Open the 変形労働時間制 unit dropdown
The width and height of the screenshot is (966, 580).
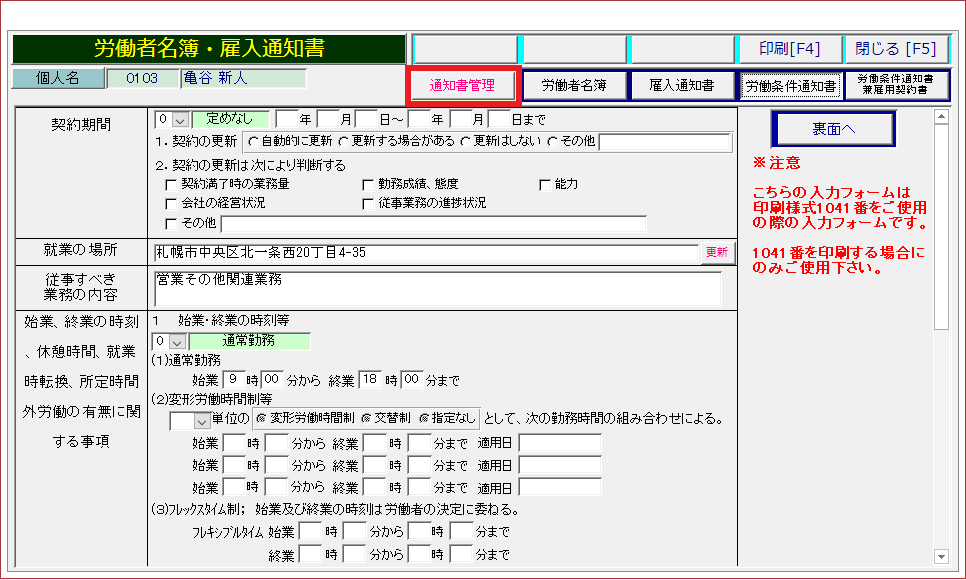point(203,421)
